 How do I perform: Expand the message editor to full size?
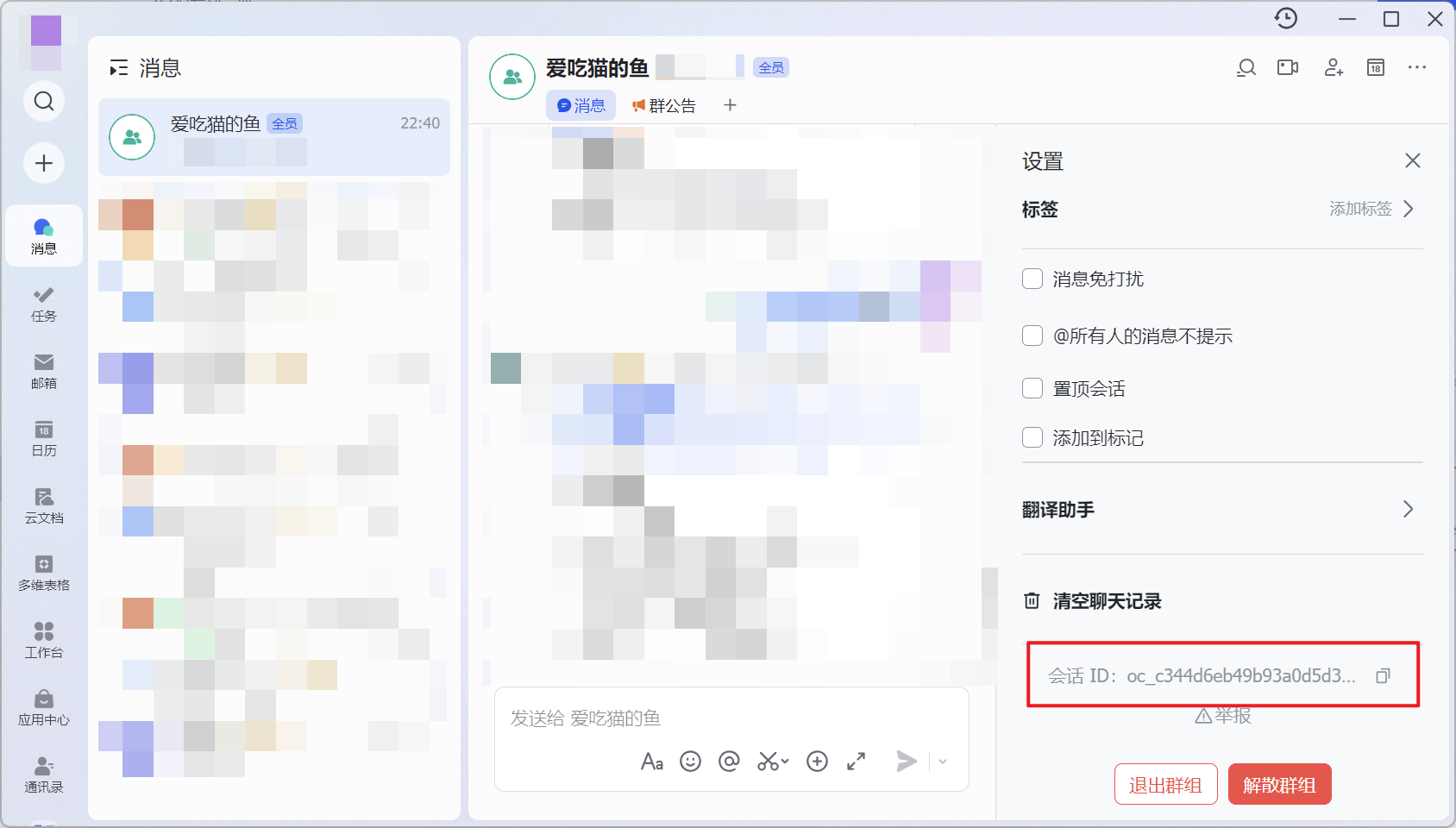pos(856,761)
